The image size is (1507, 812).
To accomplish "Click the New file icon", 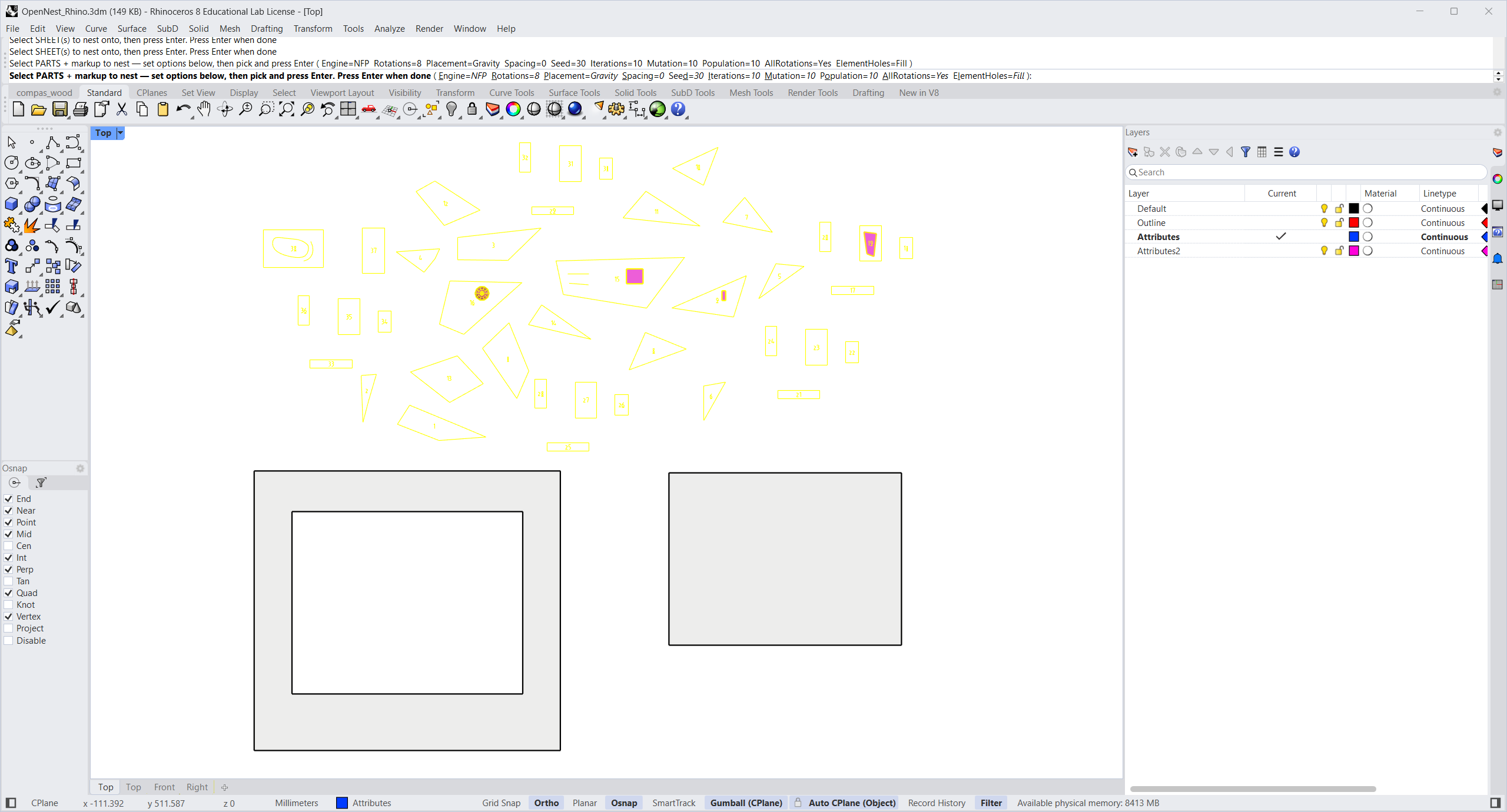I will tap(18, 109).
